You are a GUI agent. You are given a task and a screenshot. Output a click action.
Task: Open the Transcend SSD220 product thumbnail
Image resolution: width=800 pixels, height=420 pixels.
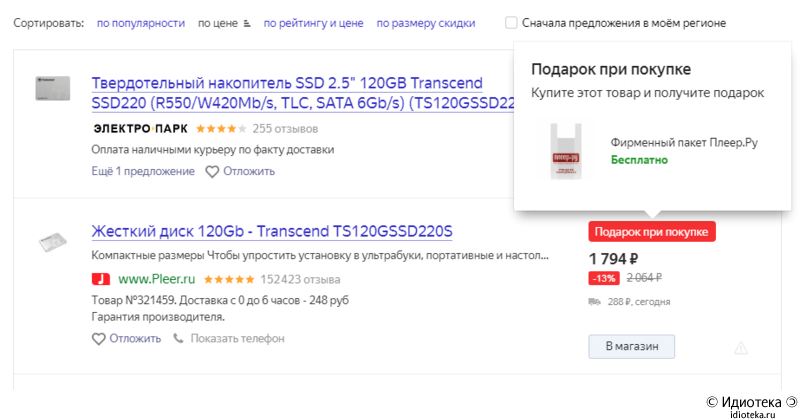point(53,88)
